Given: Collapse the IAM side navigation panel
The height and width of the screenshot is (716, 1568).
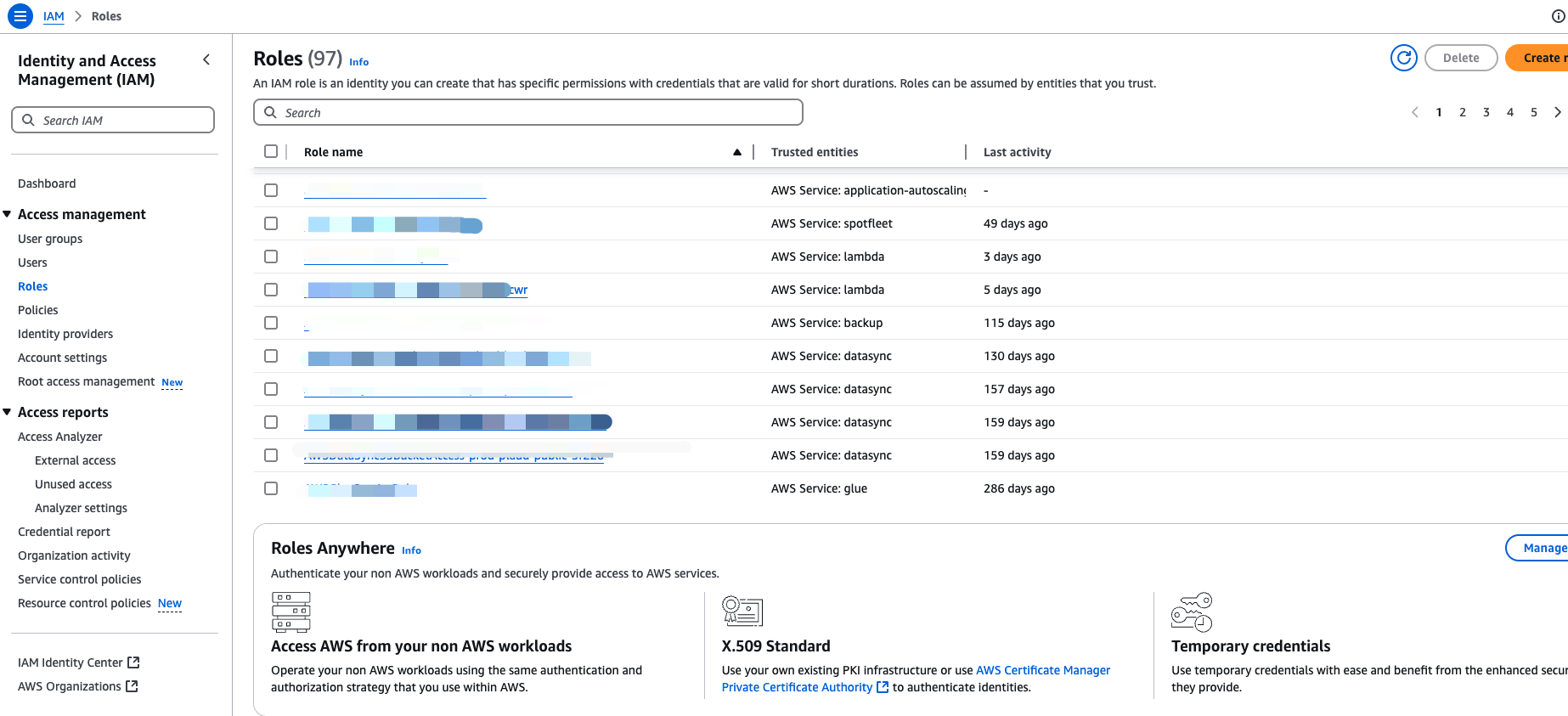Looking at the screenshot, I should click(x=206, y=59).
